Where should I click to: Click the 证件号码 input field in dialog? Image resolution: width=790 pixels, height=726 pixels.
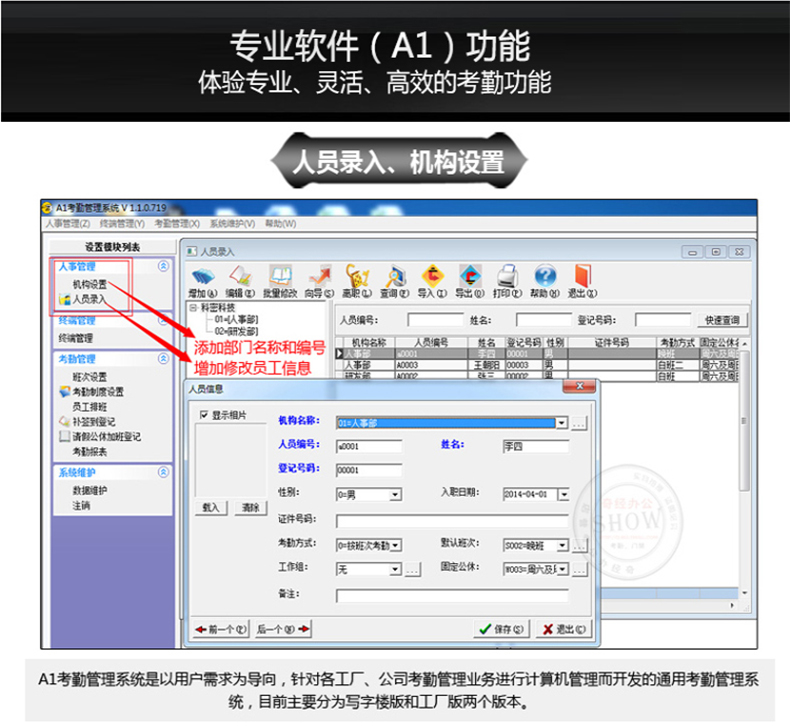coord(452,520)
